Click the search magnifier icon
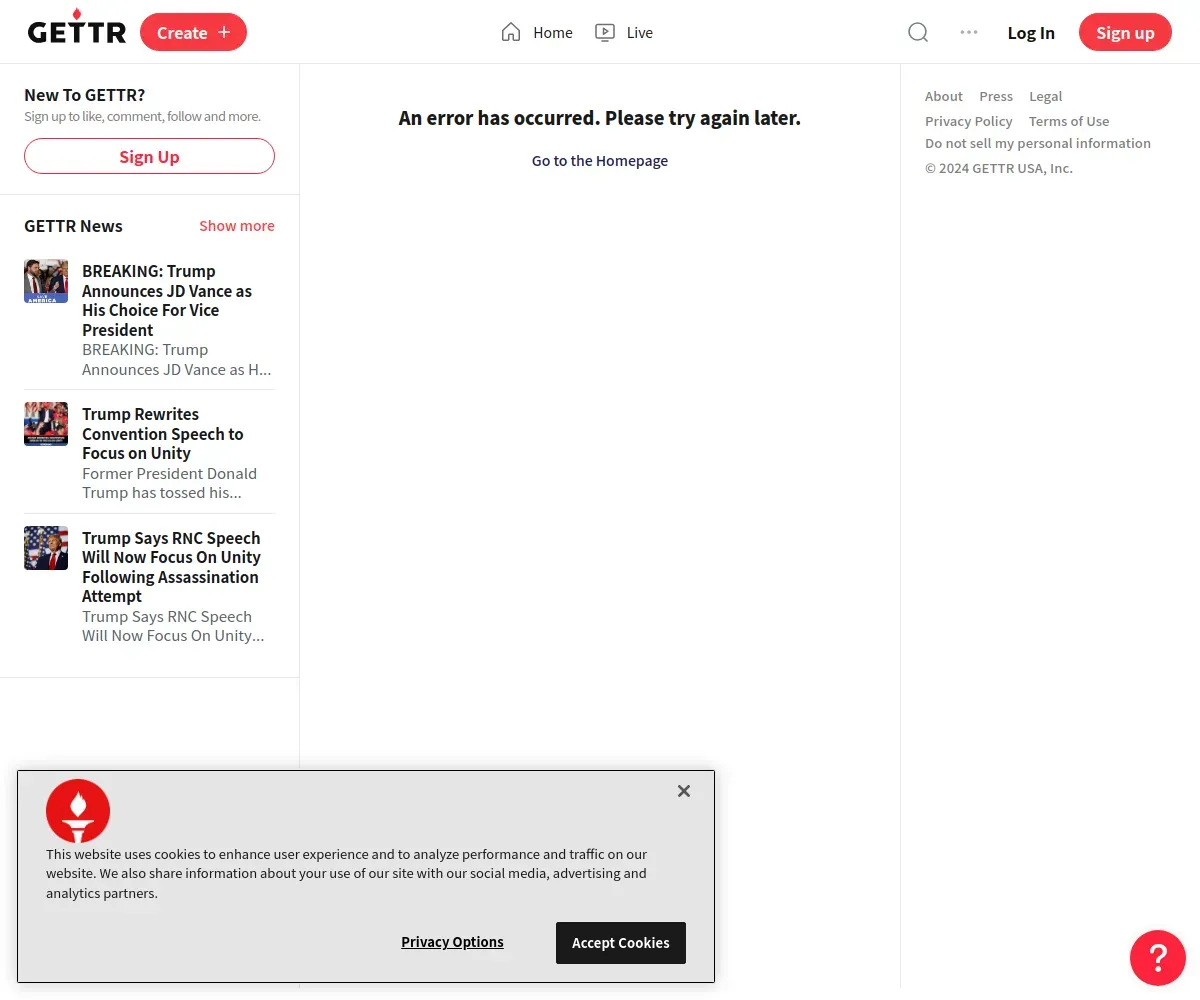 (918, 32)
